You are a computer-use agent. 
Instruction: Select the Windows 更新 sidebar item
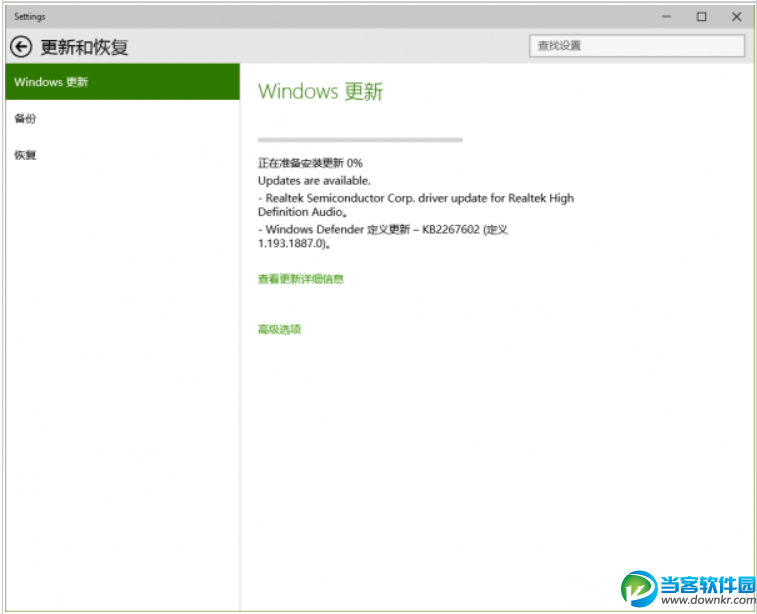coord(123,82)
